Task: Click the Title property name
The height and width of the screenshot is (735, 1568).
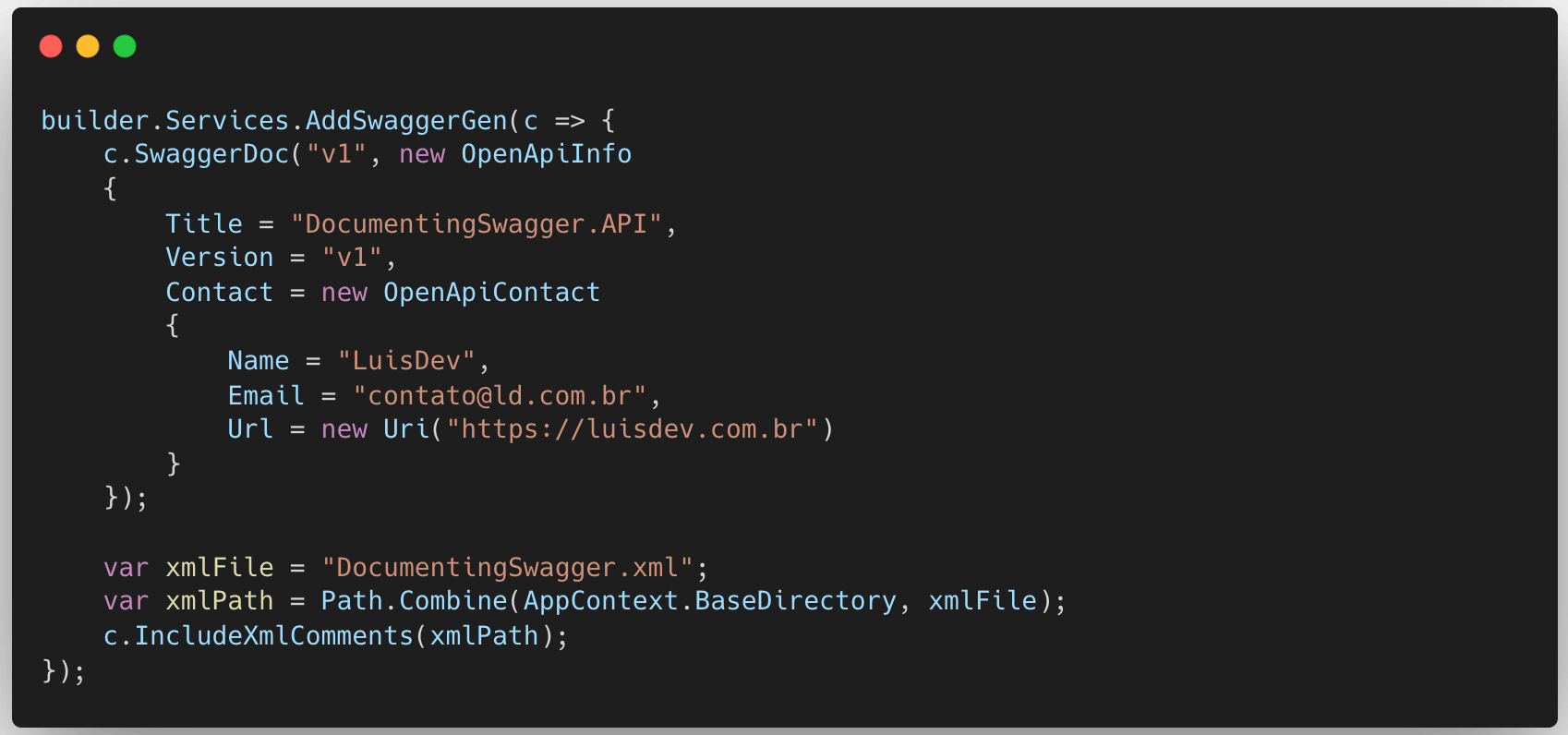Action: (203, 224)
